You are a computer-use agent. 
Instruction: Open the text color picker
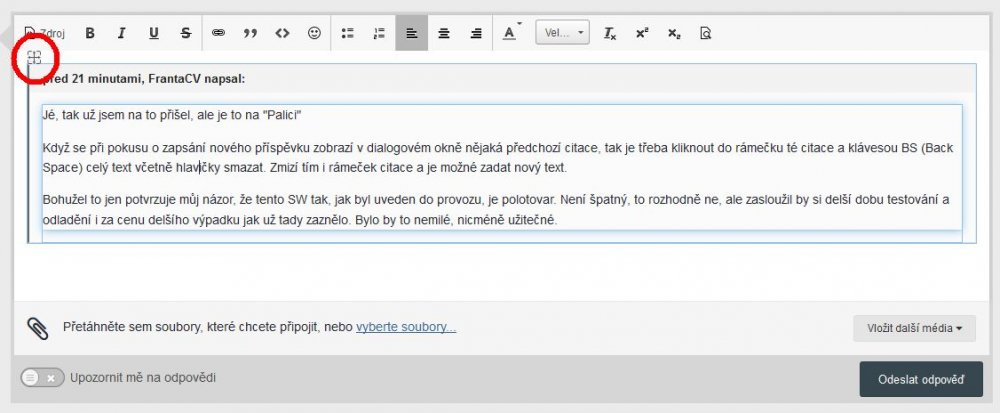pyautogui.click(x=511, y=33)
